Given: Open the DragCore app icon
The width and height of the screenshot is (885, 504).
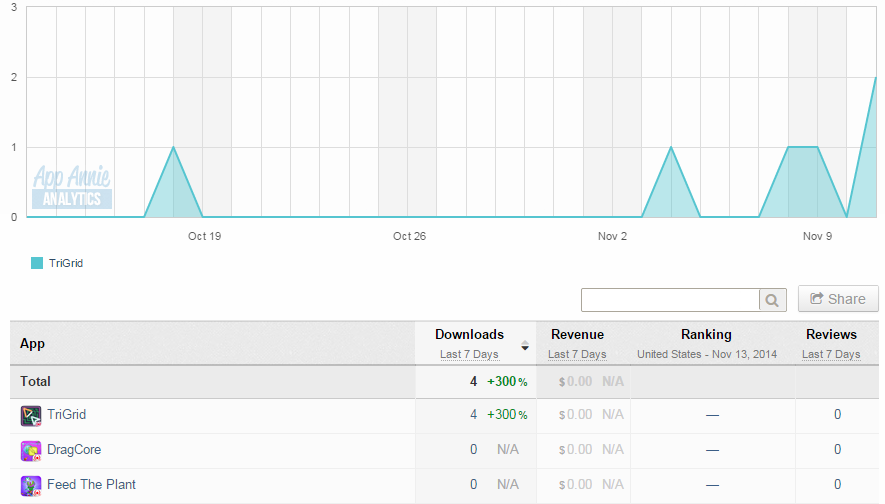Looking at the screenshot, I should pyautogui.click(x=31, y=450).
